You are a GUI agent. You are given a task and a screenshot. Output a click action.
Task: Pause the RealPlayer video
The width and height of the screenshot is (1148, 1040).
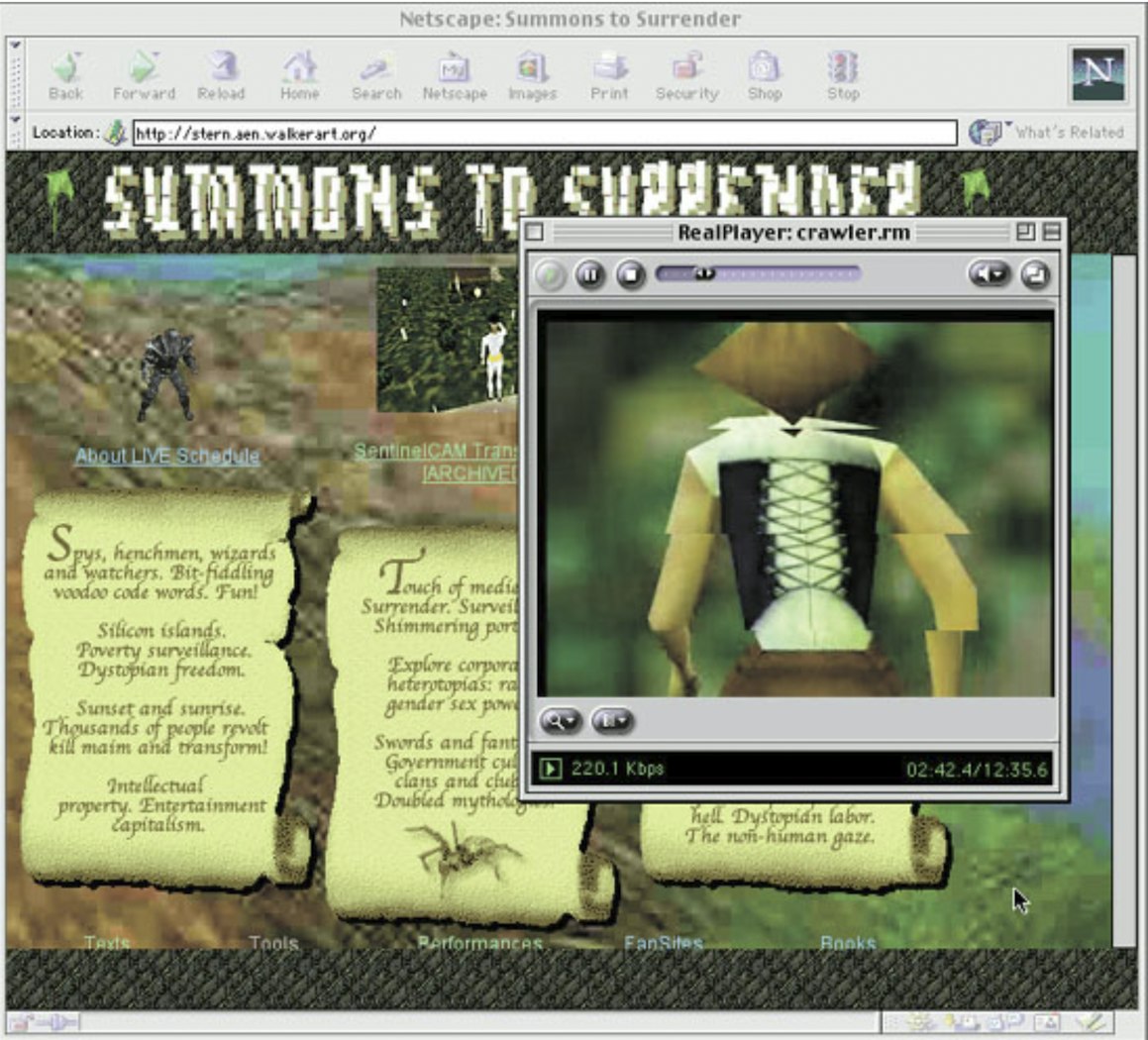(589, 275)
